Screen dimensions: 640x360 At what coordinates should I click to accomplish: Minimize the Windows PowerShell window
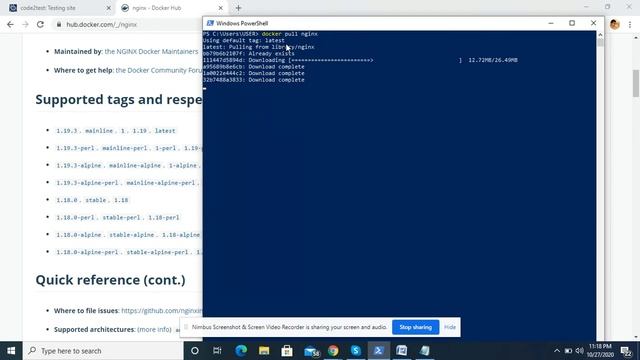click(551, 23)
